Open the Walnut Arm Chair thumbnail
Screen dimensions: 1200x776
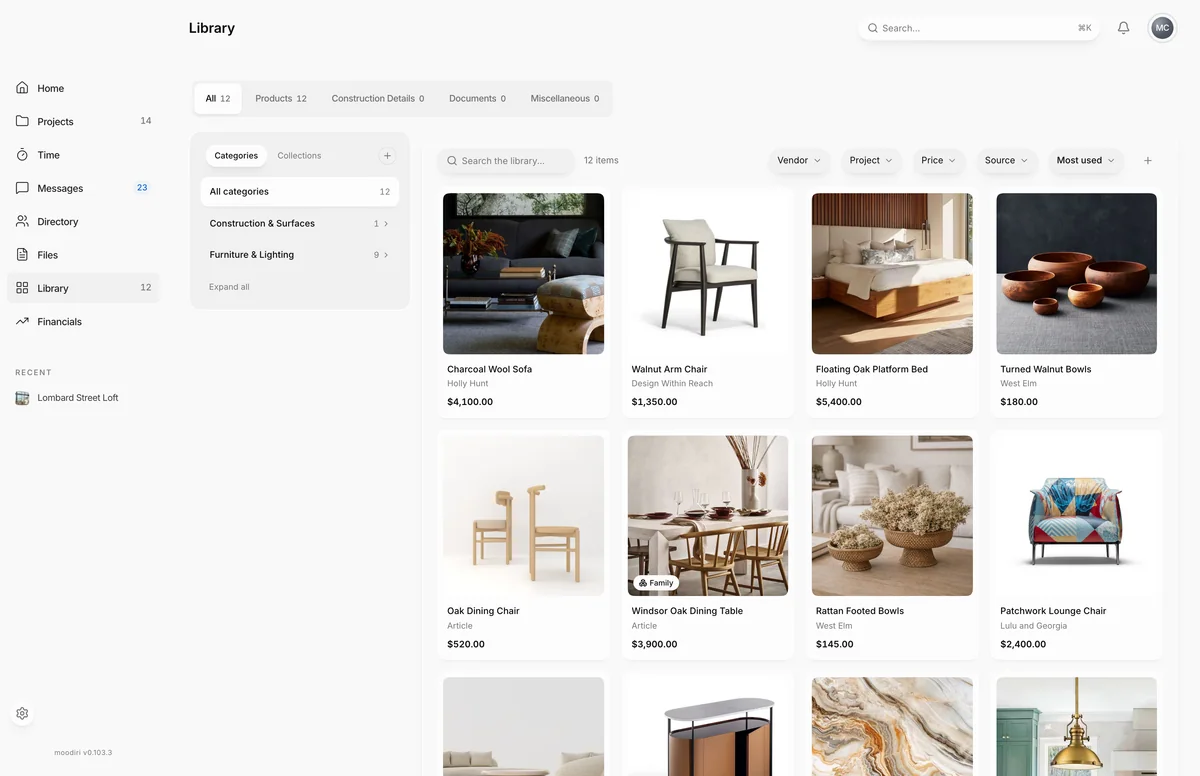pos(708,274)
